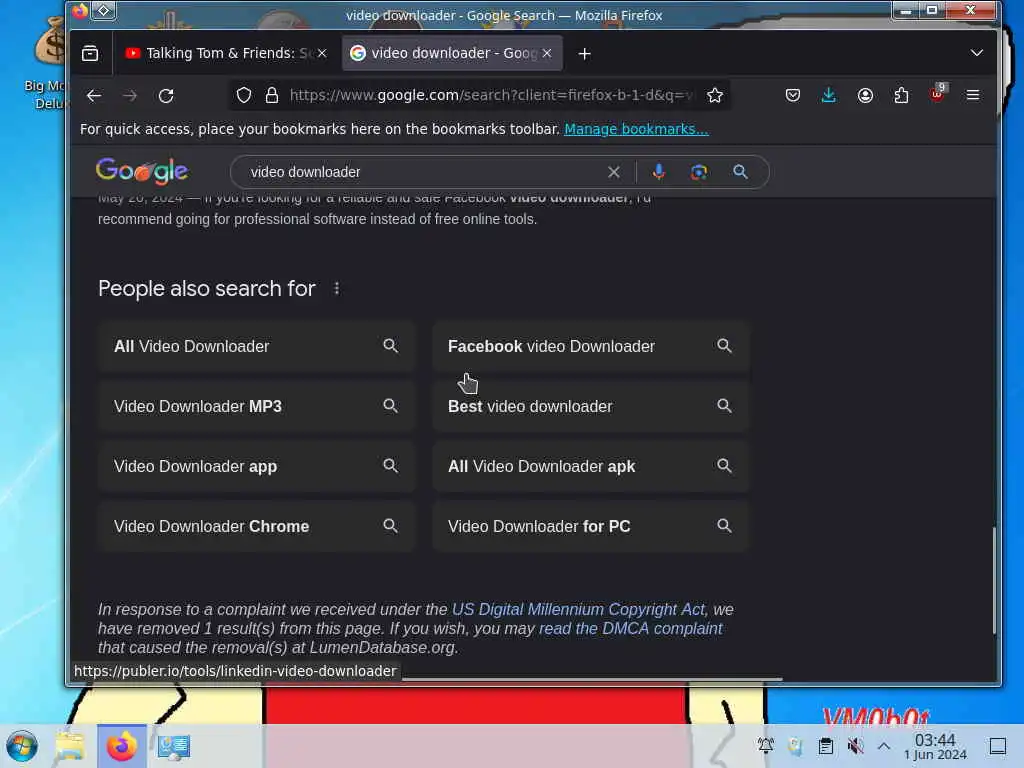Expand the list all tabs chevron
1024x768 pixels.
(976, 53)
